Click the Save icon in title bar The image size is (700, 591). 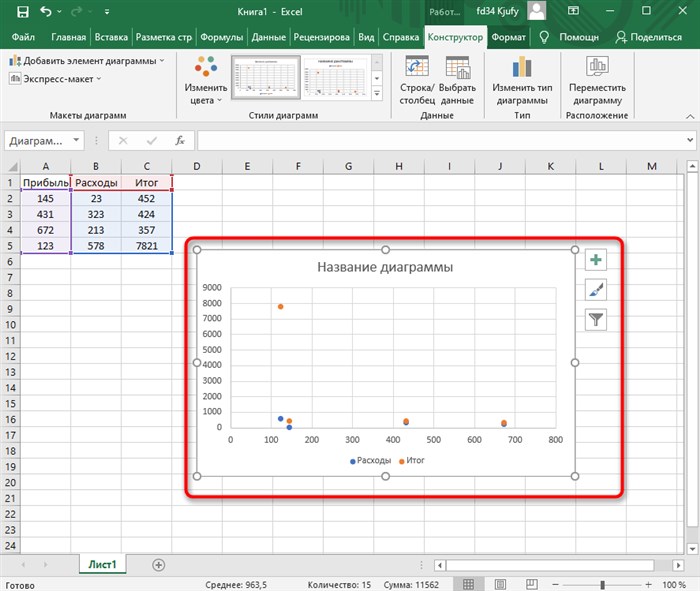point(22,12)
